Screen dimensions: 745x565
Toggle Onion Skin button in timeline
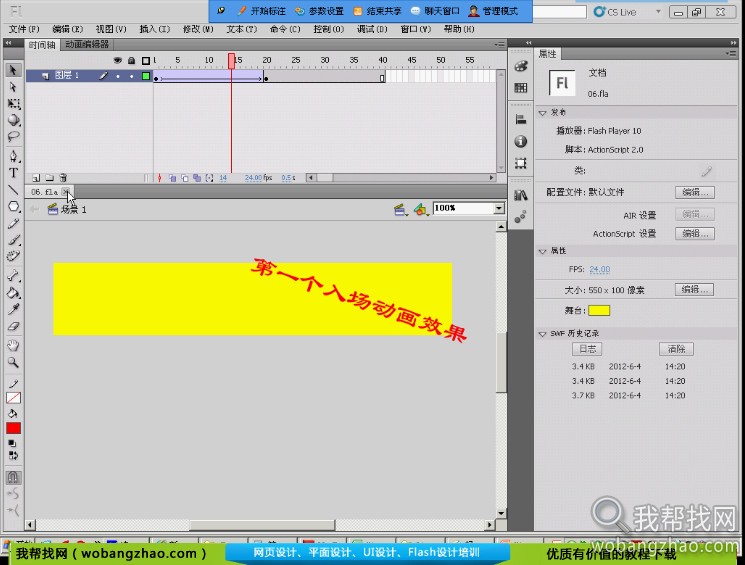pos(172,178)
